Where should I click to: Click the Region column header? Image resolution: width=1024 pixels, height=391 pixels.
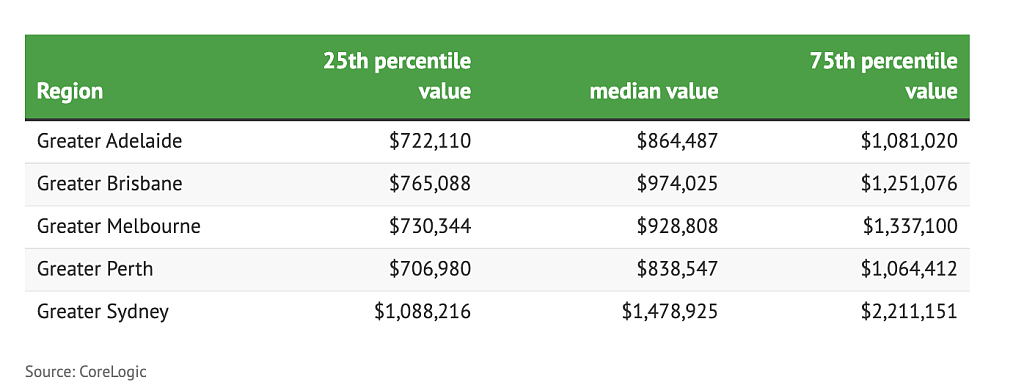point(70,91)
